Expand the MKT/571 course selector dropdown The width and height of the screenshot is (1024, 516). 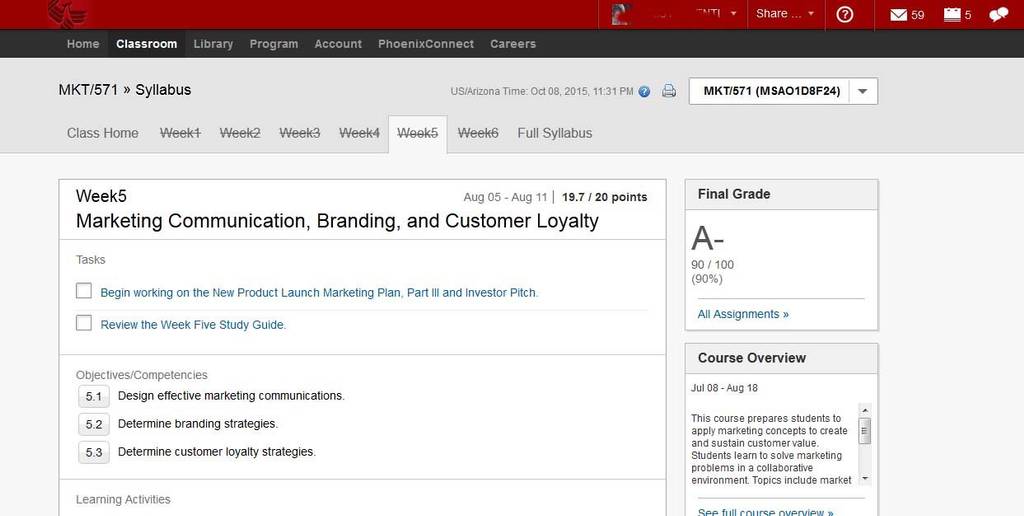863,91
